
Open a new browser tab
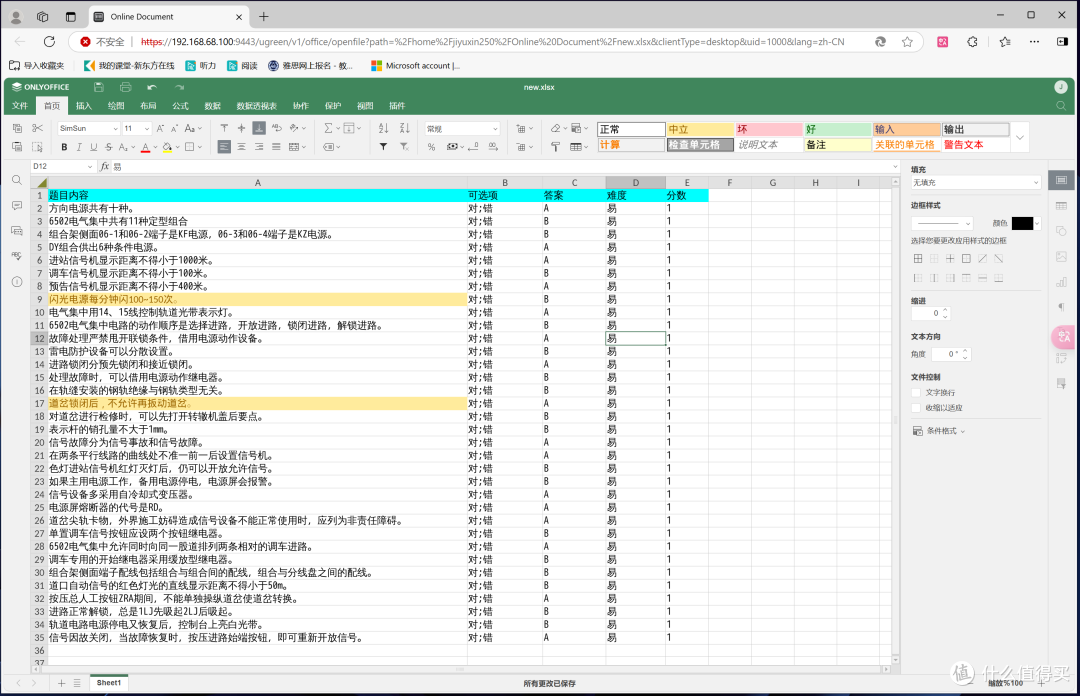[264, 17]
